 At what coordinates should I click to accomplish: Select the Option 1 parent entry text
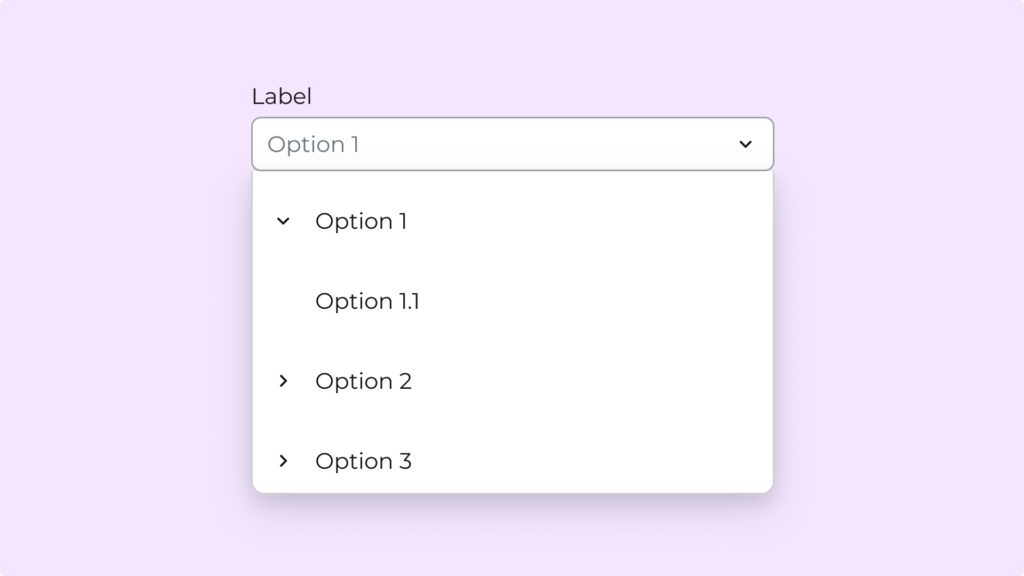361,221
